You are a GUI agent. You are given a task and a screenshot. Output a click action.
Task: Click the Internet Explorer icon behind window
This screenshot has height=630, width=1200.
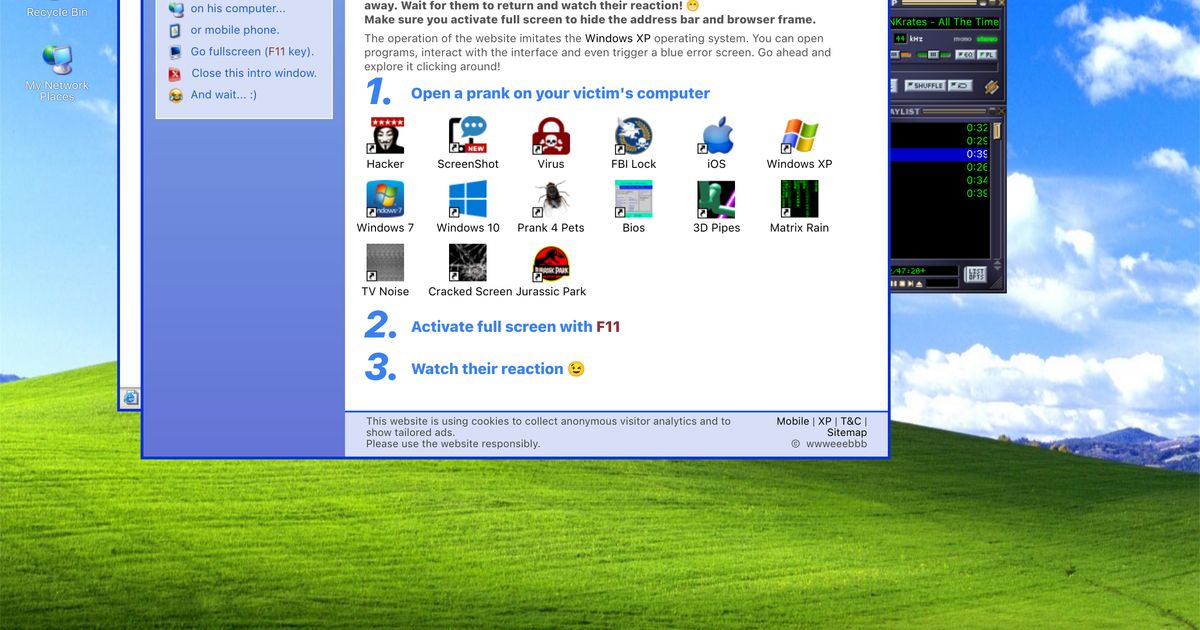click(130, 398)
